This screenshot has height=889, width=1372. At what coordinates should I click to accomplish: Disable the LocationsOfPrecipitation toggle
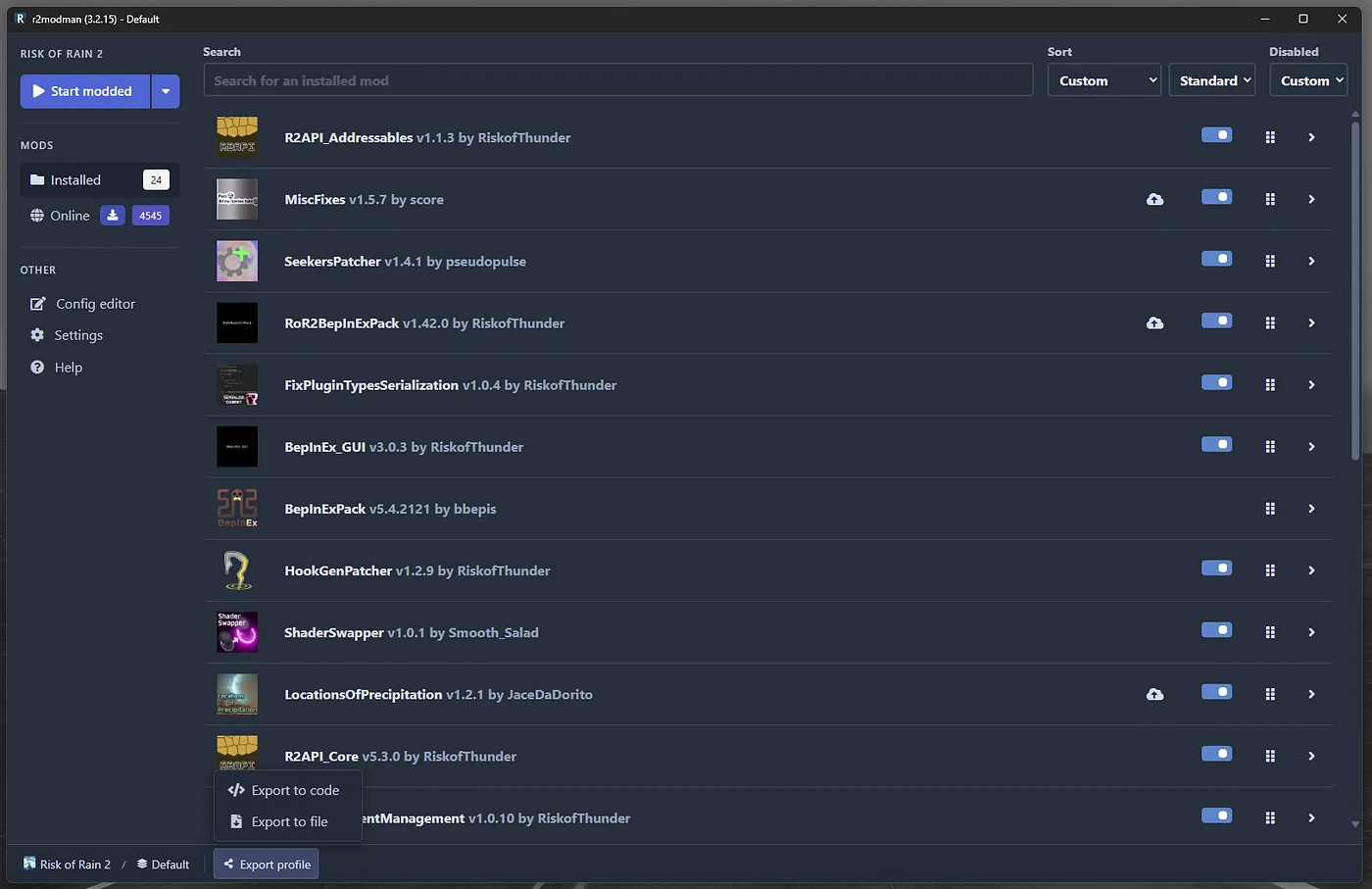click(1217, 692)
